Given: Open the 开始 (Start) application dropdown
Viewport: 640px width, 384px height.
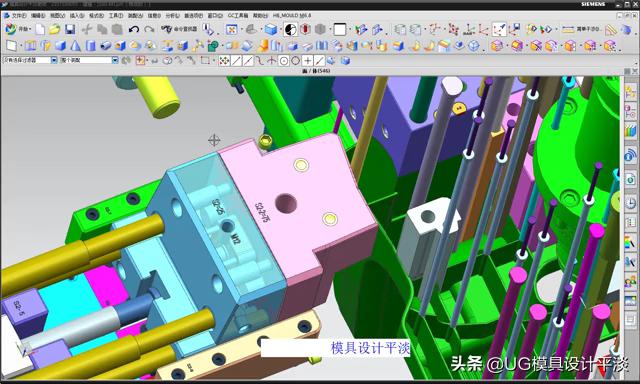Looking at the screenshot, I should click(18, 29).
